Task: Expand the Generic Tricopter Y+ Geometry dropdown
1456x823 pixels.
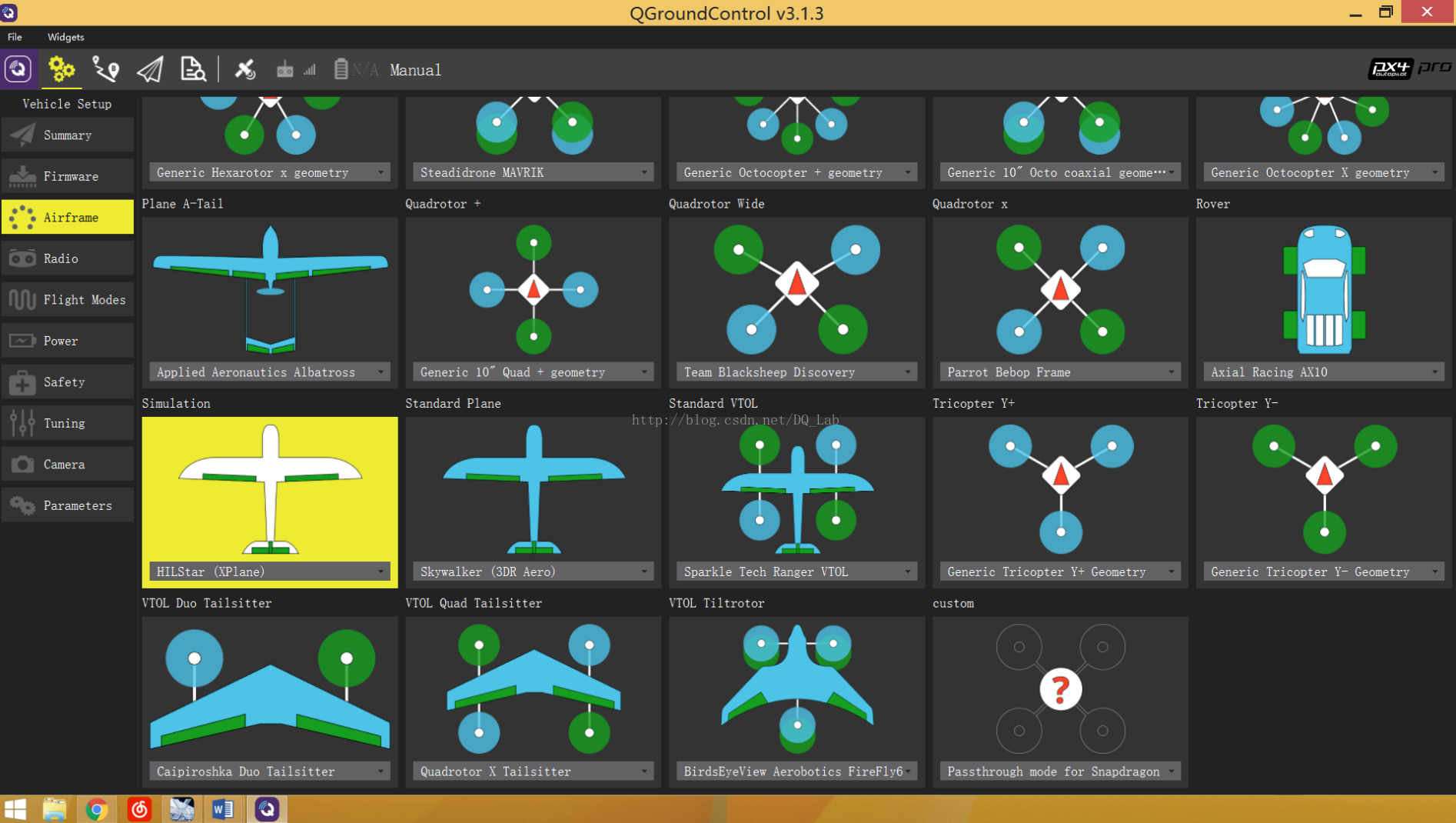Action: coord(1061,571)
